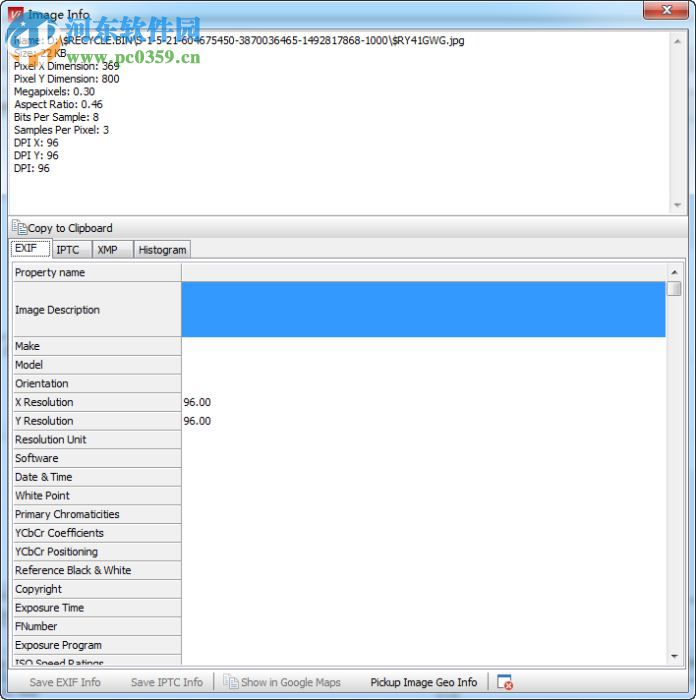
Task: Open the XMP tab
Action: 113,250
